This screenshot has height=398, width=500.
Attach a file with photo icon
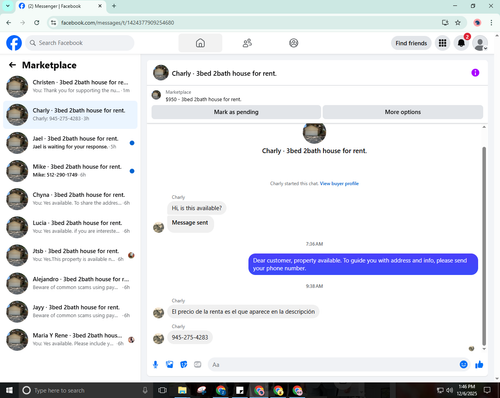pos(170,364)
